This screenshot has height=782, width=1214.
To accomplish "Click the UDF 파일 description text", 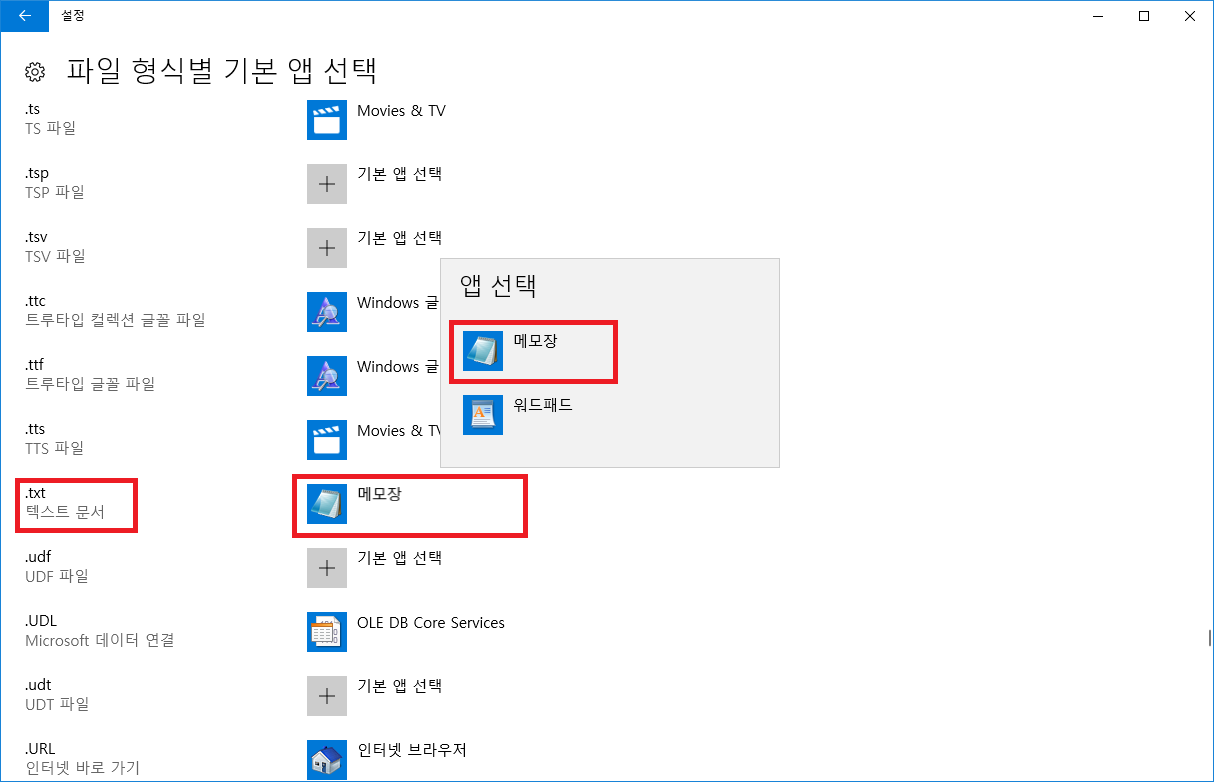I will pos(57,576).
